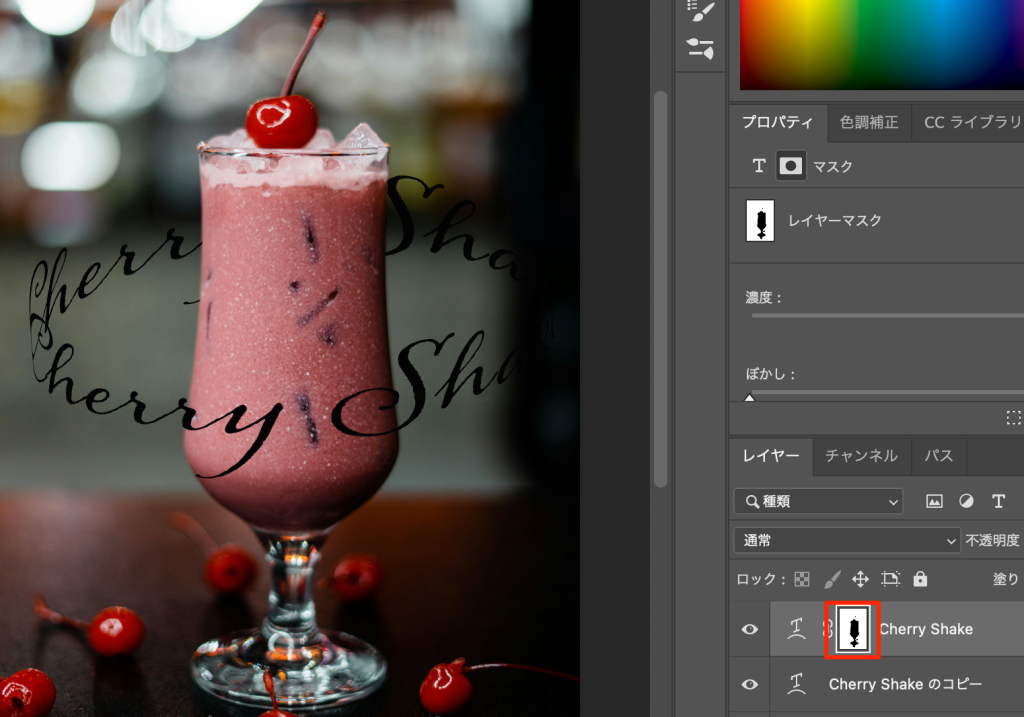
Task: Hide the Cherry Shake layer
Action: click(750, 629)
